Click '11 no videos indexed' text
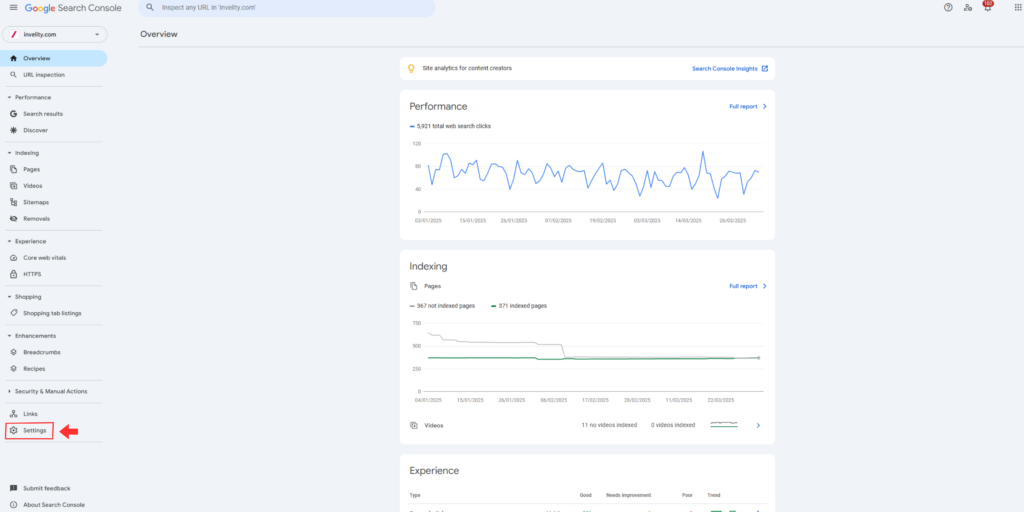This screenshot has width=1024, height=512. 609,425
